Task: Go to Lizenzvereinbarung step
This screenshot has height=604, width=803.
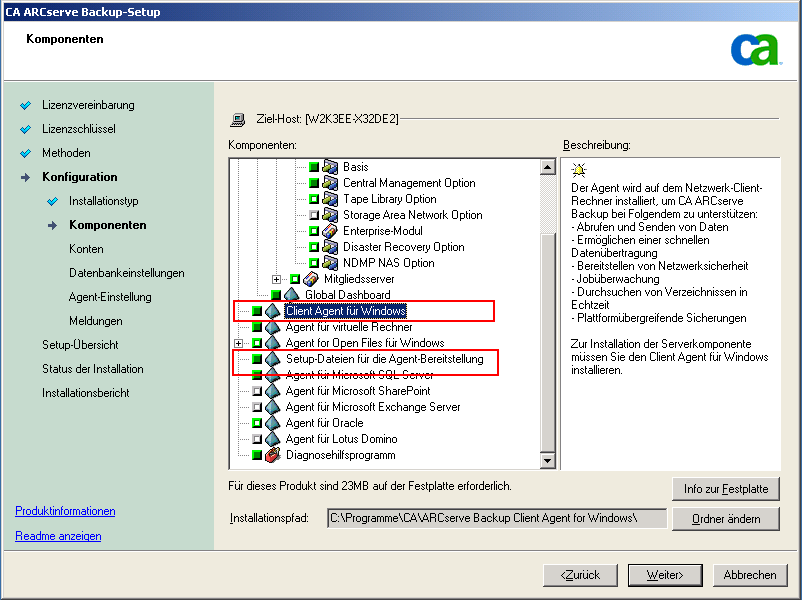Action: tap(88, 105)
